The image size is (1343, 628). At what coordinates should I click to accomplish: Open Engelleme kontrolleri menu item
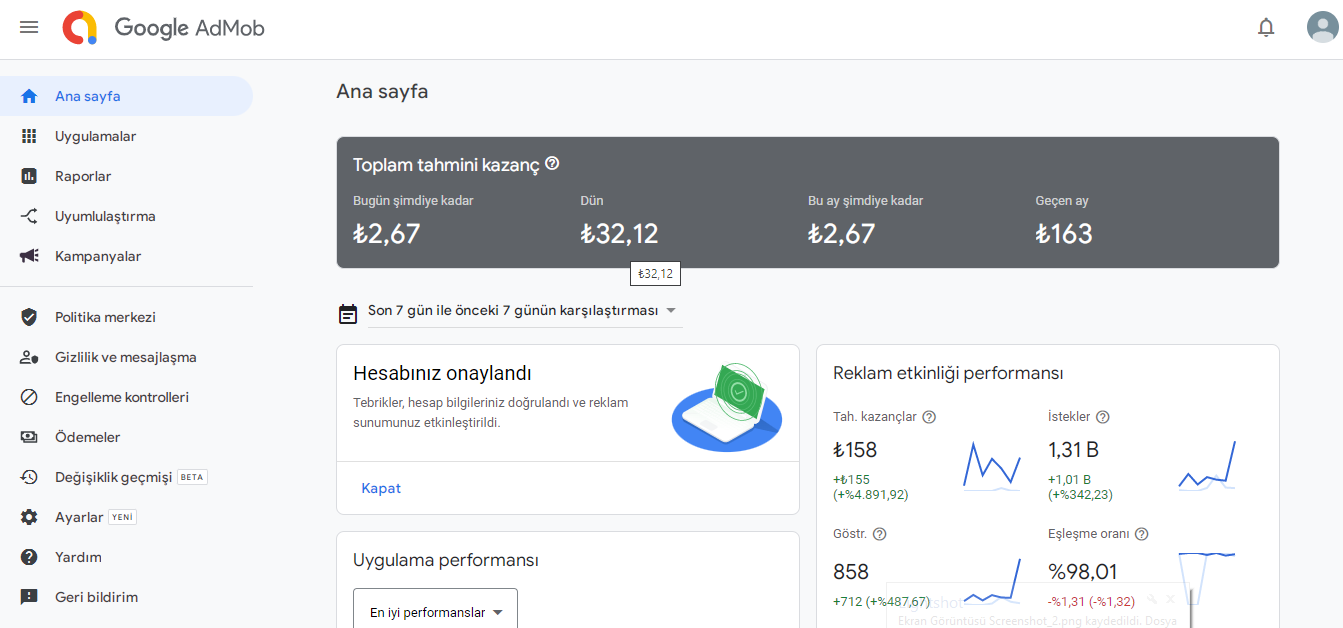126,397
